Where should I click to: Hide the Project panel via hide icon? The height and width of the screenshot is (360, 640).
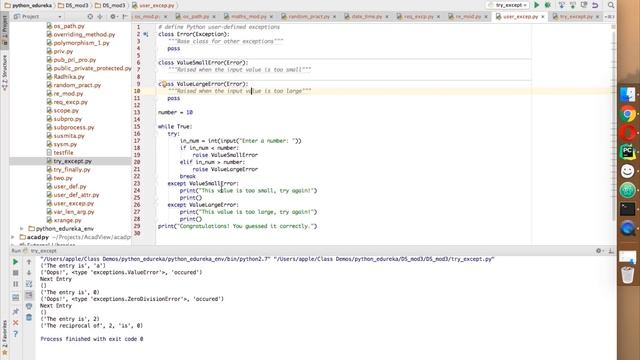point(125,16)
